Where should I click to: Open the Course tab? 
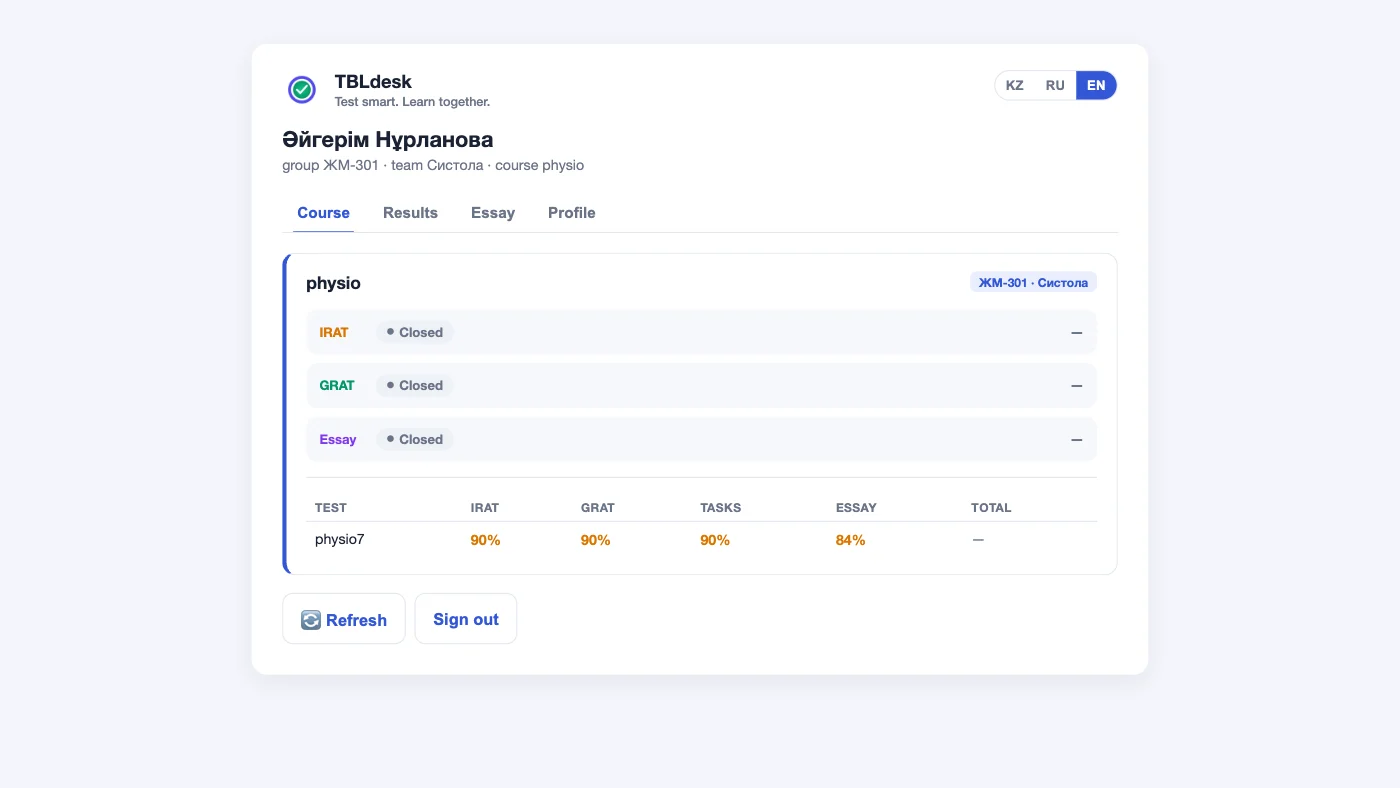coord(323,213)
